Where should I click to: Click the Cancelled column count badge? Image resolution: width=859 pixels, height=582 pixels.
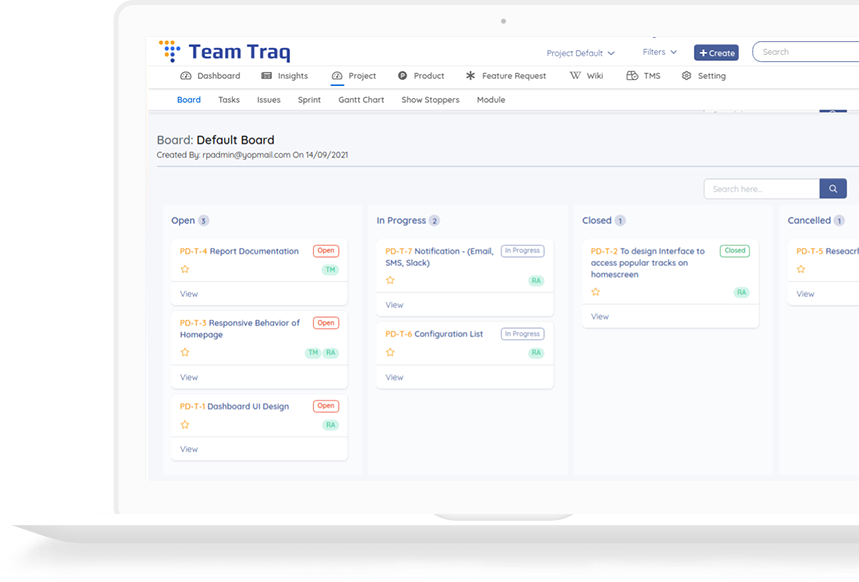point(839,221)
